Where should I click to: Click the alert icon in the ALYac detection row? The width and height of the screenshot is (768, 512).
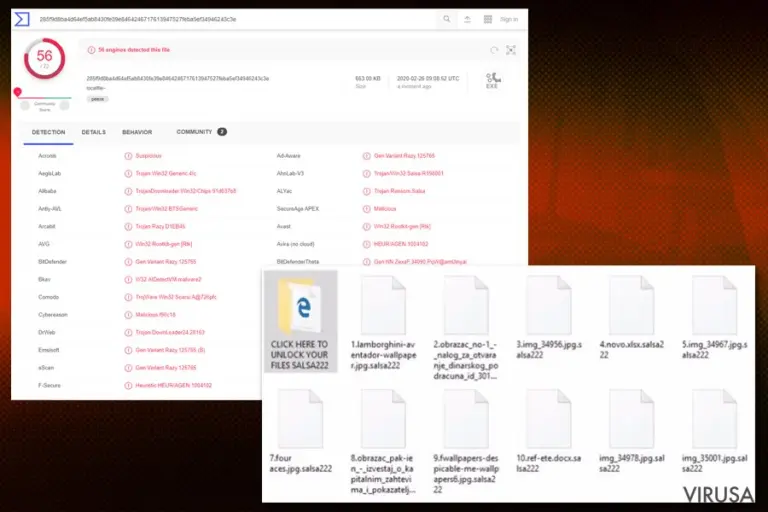pos(366,191)
